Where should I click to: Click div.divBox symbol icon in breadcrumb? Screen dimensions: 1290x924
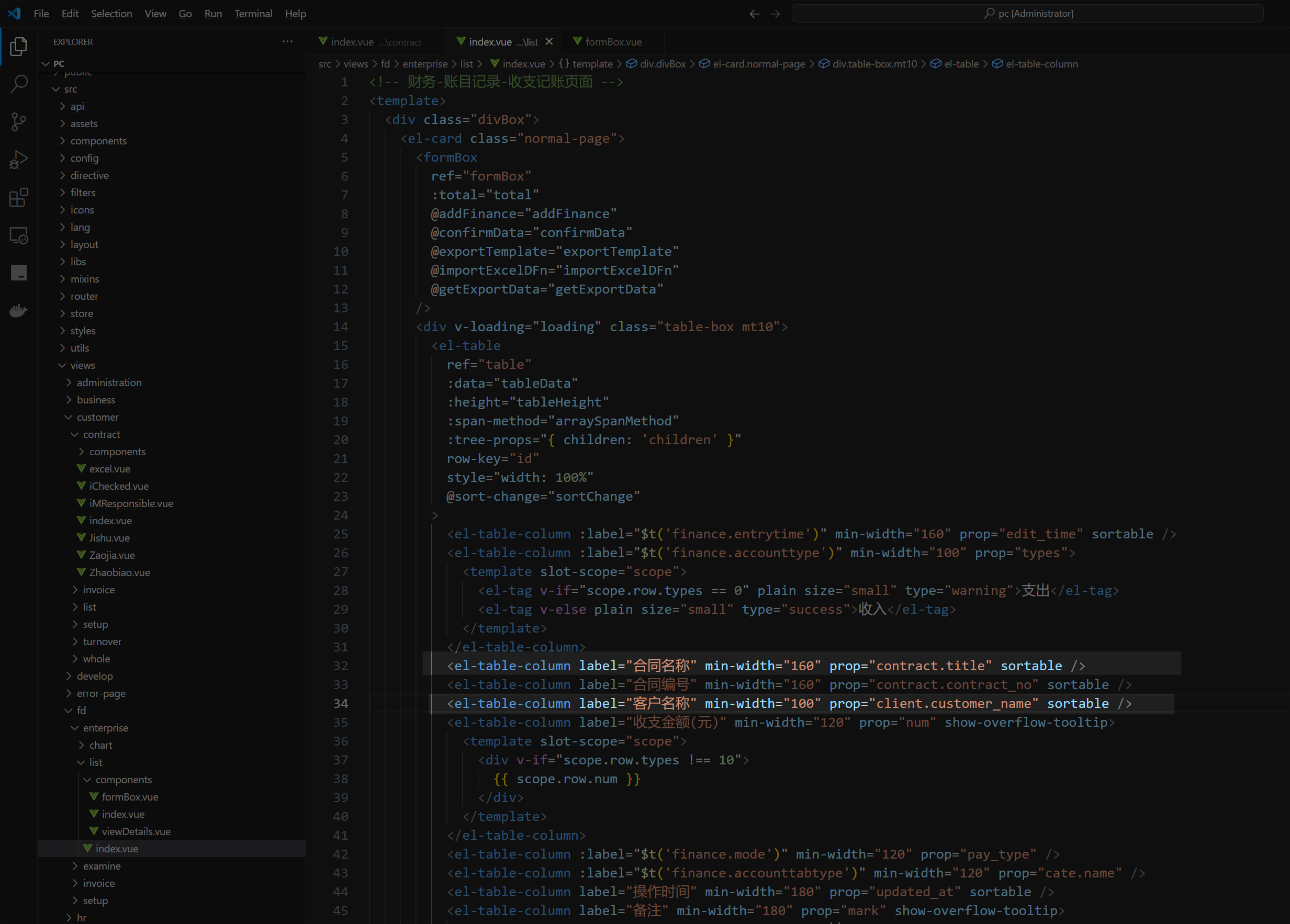[x=631, y=64]
